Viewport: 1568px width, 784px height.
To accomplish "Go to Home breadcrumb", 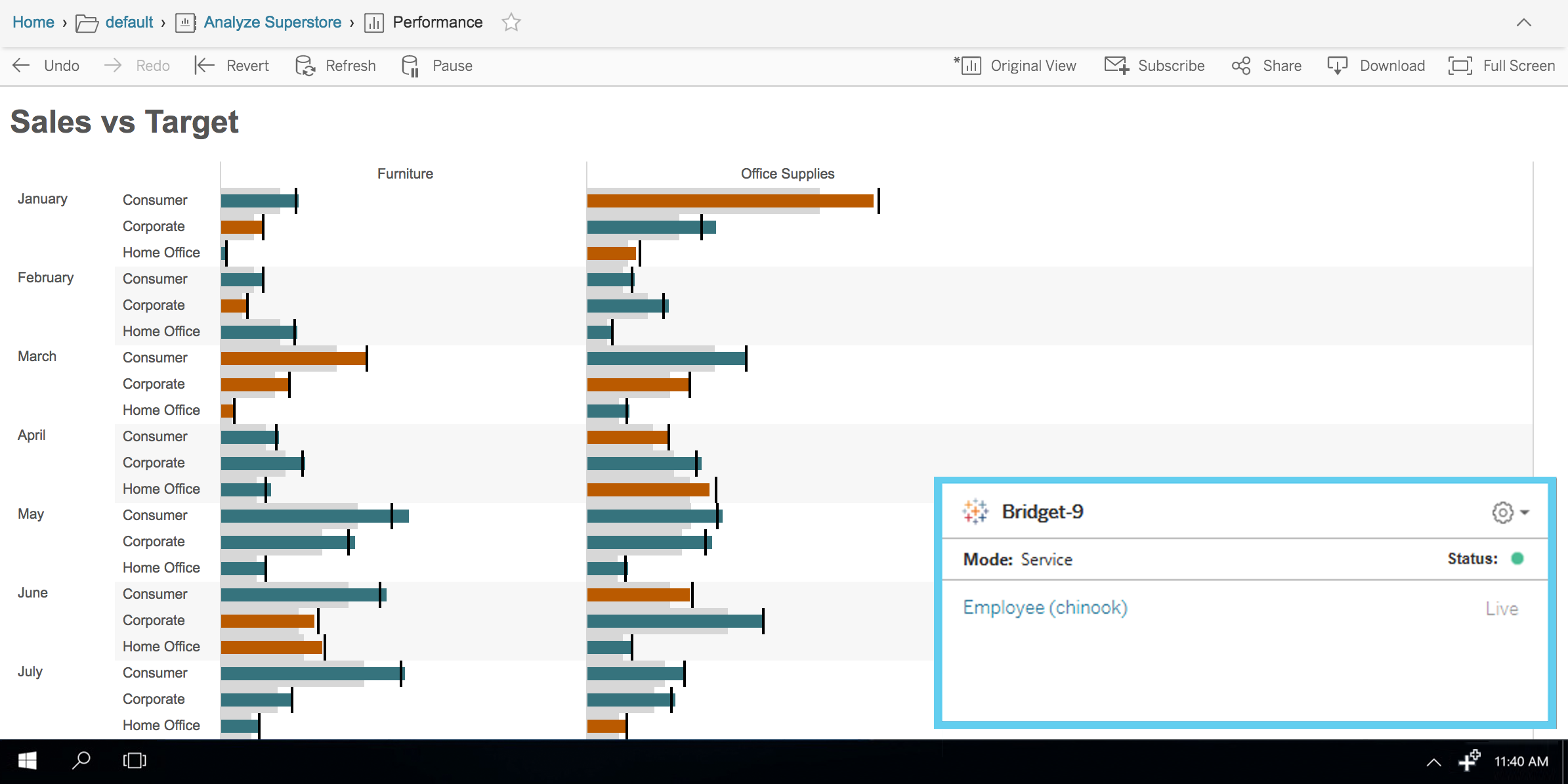I will (x=33, y=22).
